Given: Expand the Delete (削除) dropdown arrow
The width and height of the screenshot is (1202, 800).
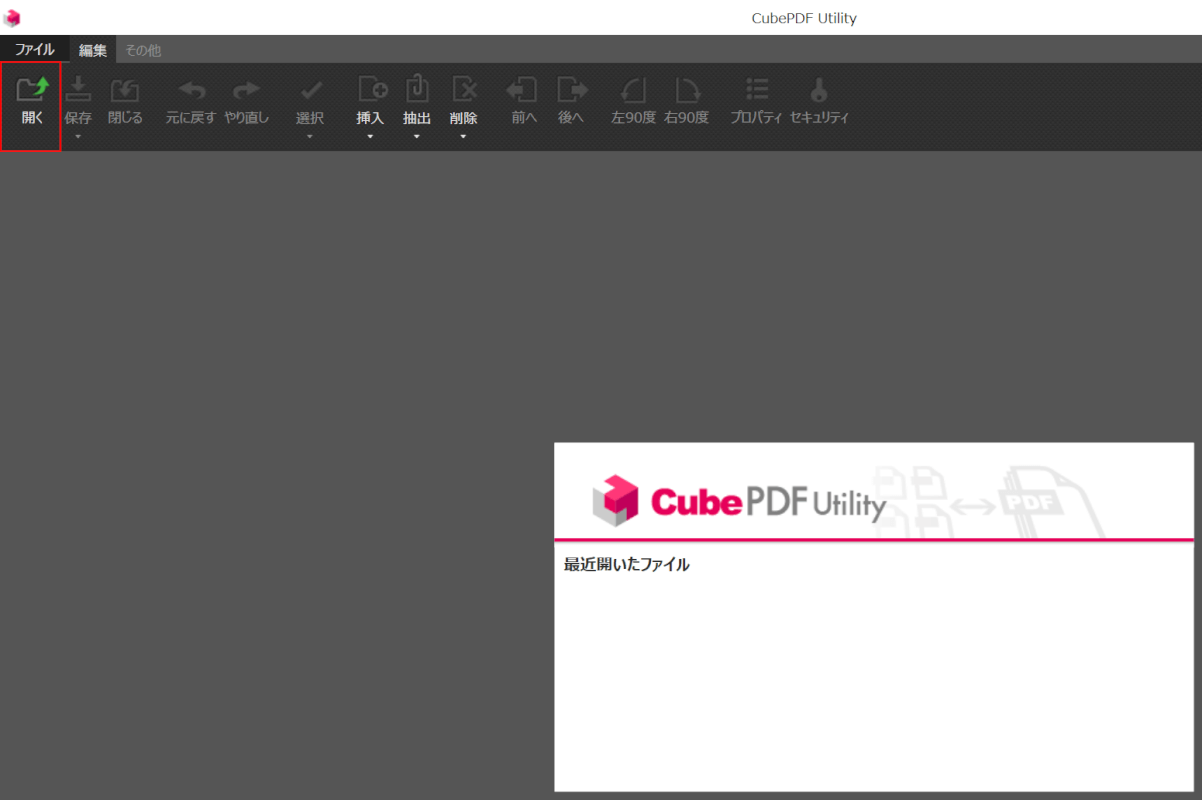Looking at the screenshot, I should [x=463, y=137].
